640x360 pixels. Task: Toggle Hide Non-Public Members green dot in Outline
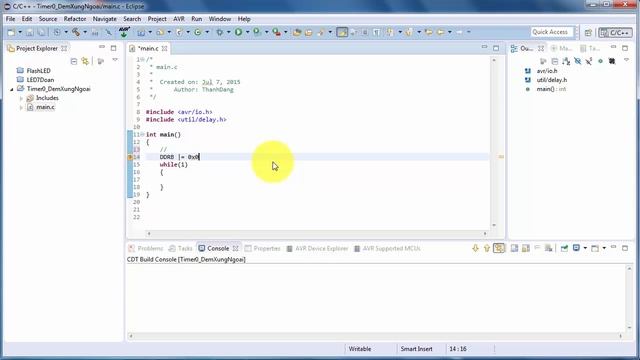[x=600, y=61]
